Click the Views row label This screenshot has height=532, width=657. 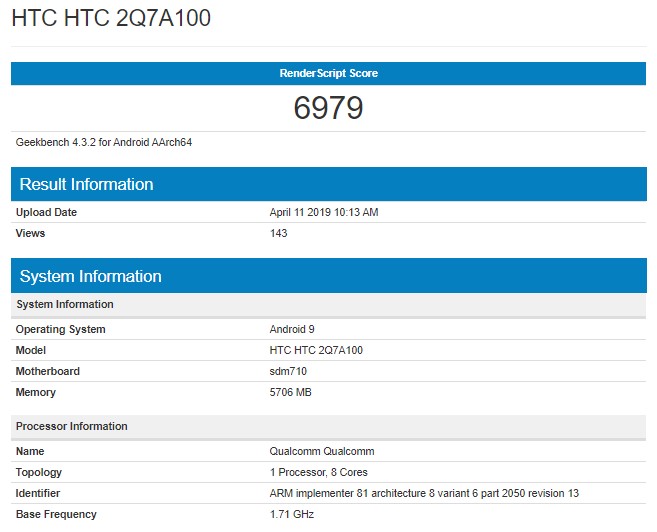30,233
